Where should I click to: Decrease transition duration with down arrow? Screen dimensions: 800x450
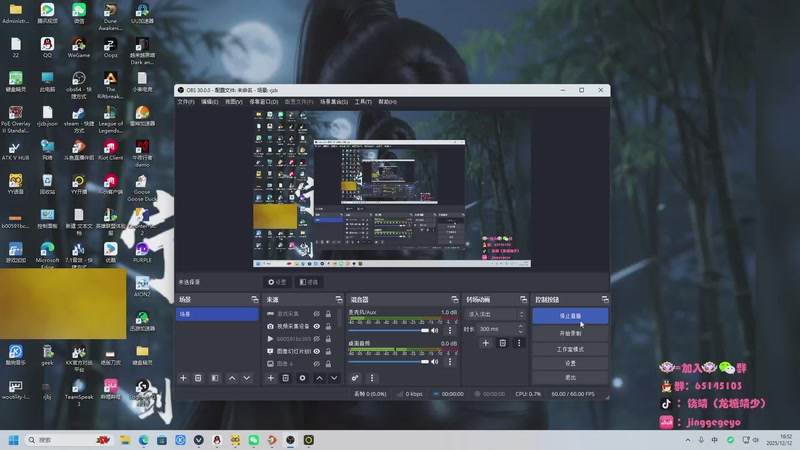[x=520, y=332]
